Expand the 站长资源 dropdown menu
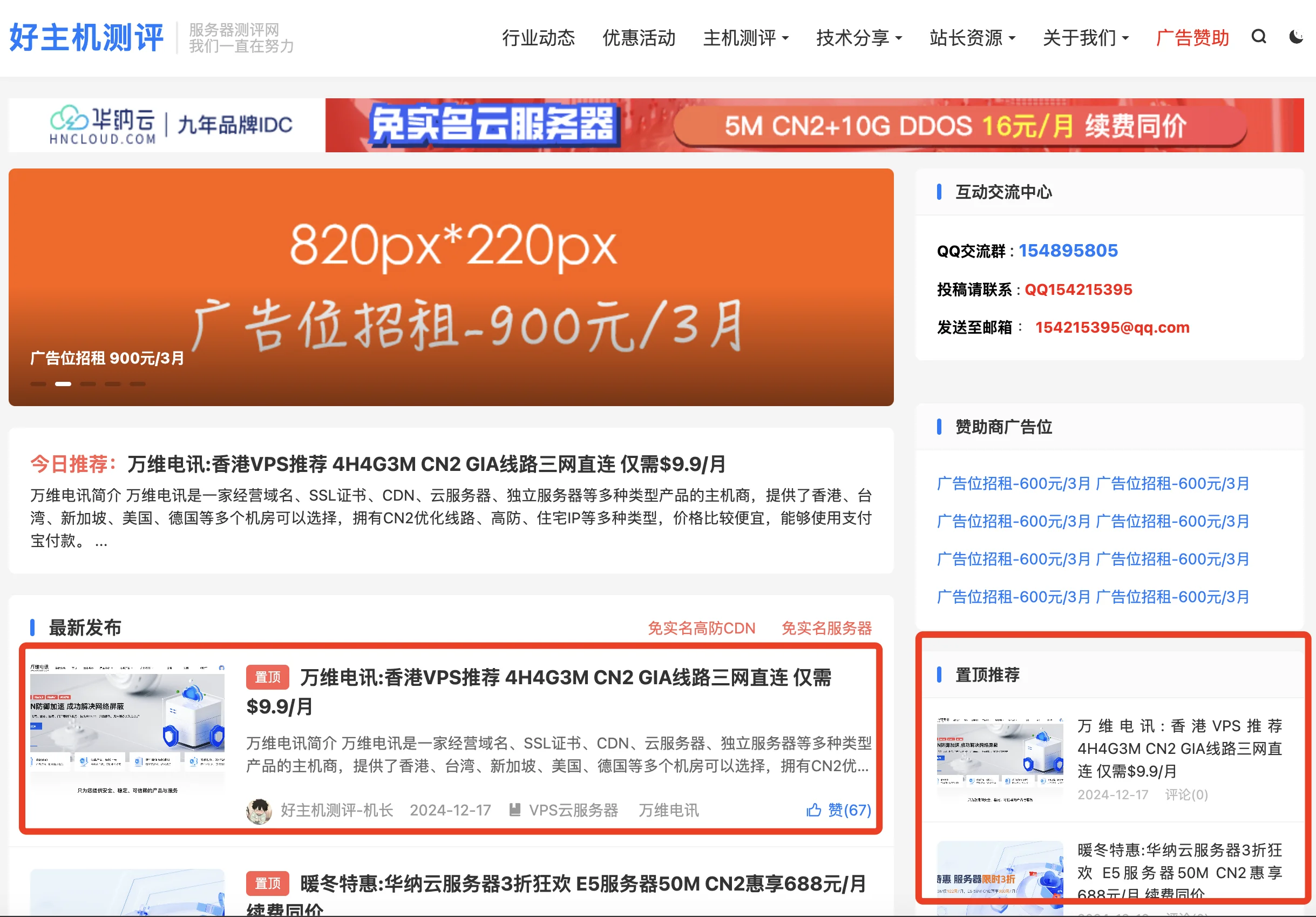This screenshot has height=917, width=1316. pyautogui.click(x=972, y=38)
